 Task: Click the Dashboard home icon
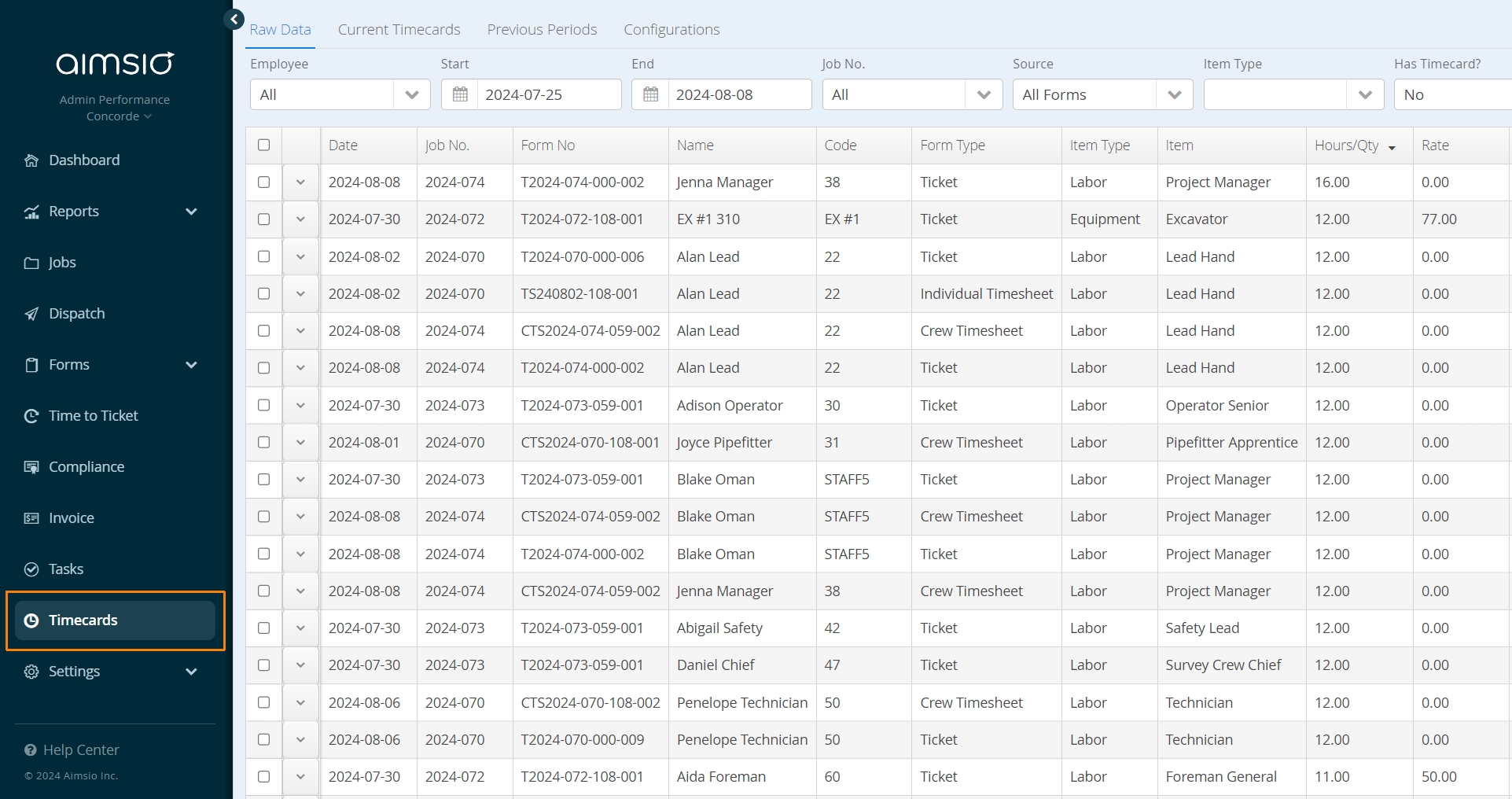click(31, 160)
